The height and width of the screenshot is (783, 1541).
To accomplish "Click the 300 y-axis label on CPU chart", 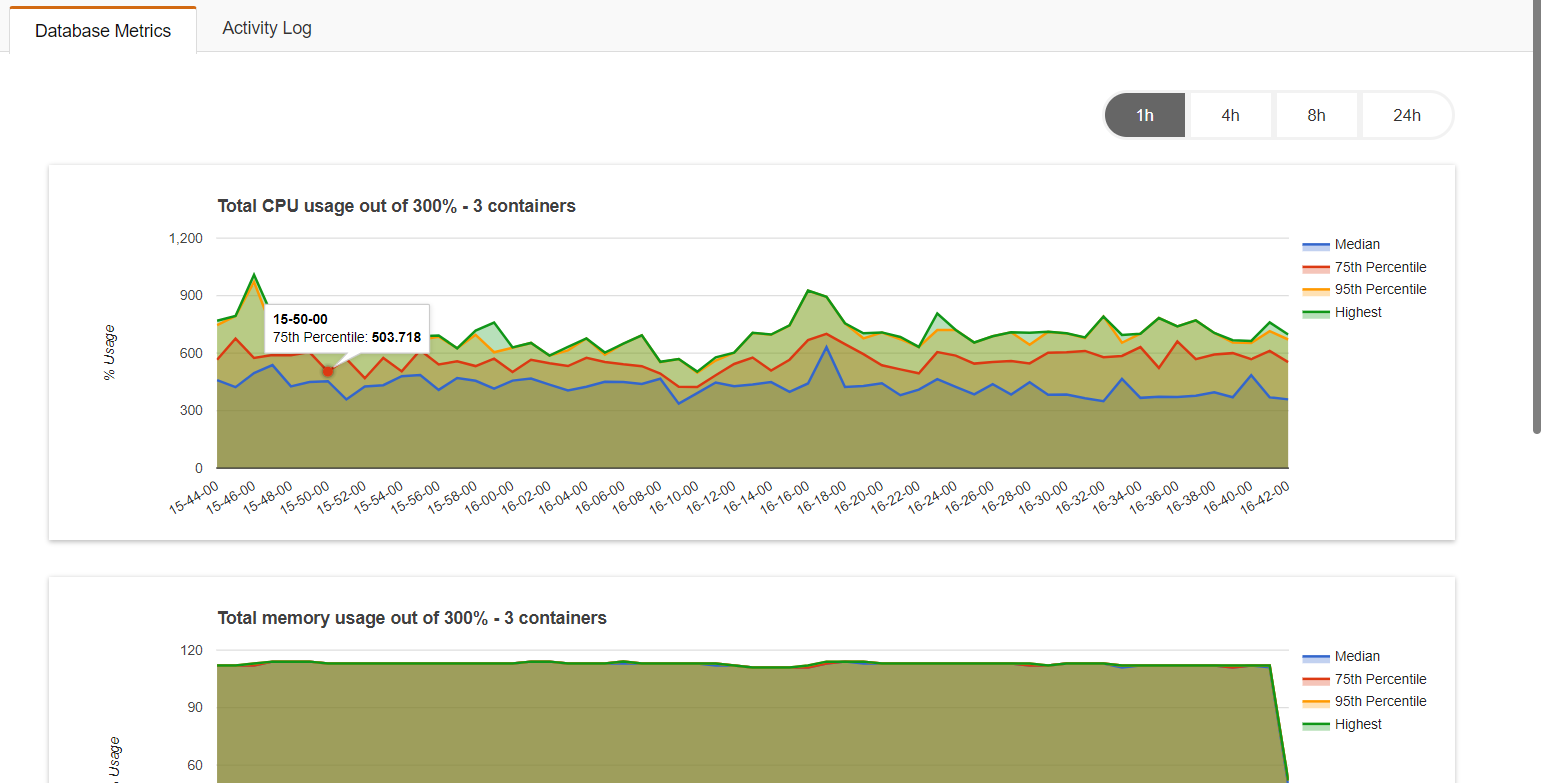I will click(x=191, y=410).
